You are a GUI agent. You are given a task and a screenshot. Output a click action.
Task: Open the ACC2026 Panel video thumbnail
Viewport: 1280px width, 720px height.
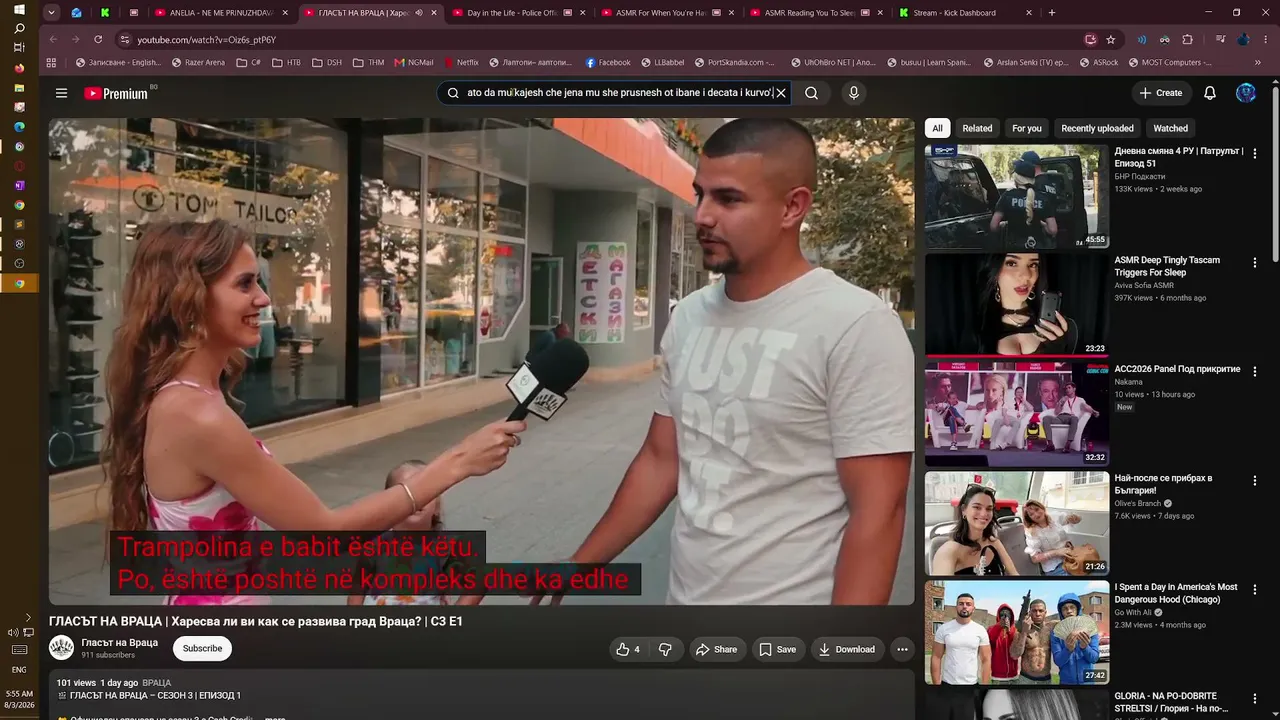[1016, 414]
